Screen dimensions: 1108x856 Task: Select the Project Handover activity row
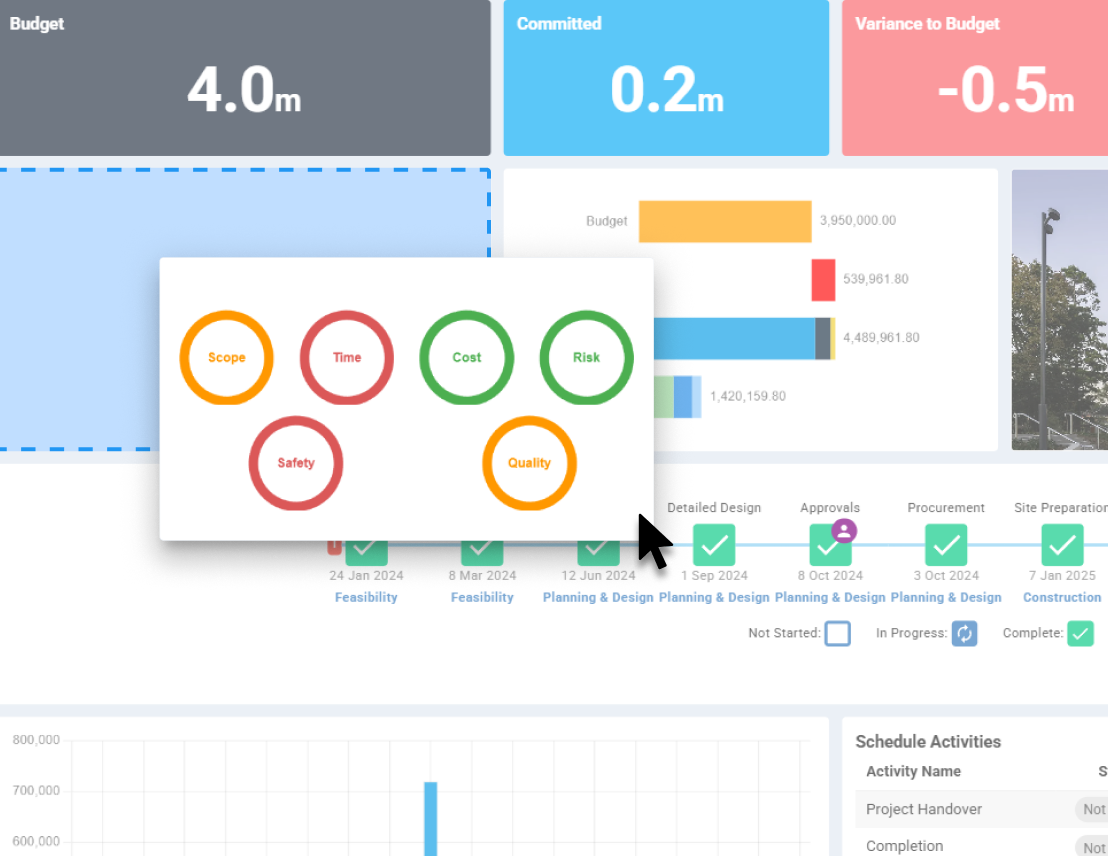click(x=925, y=809)
